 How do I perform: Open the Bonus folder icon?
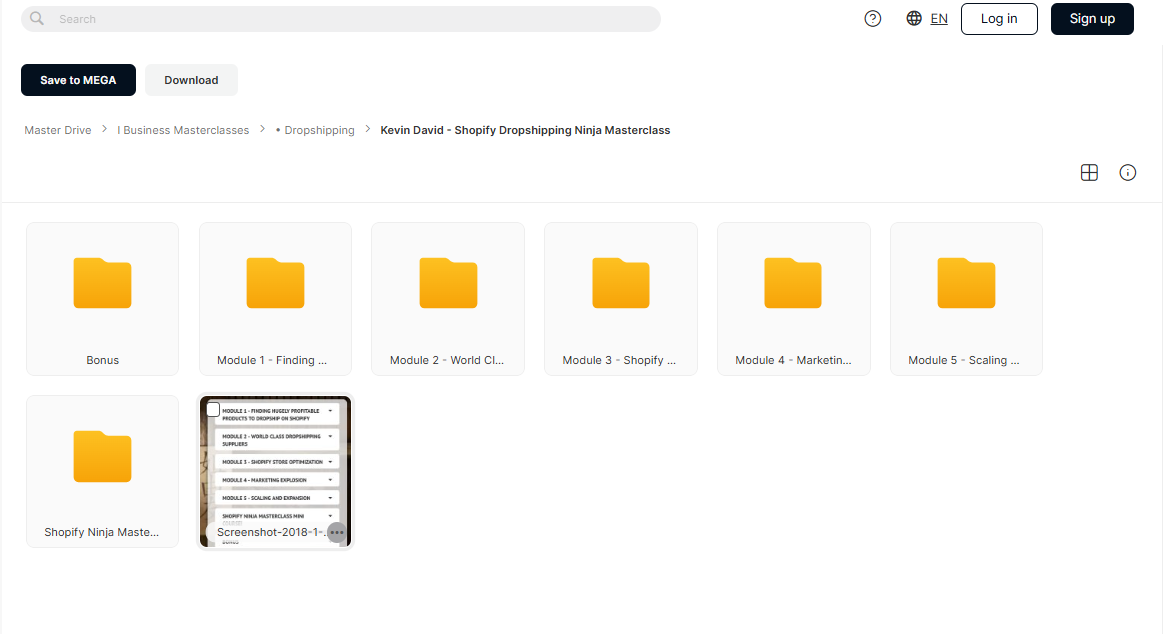click(x=102, y=283)
